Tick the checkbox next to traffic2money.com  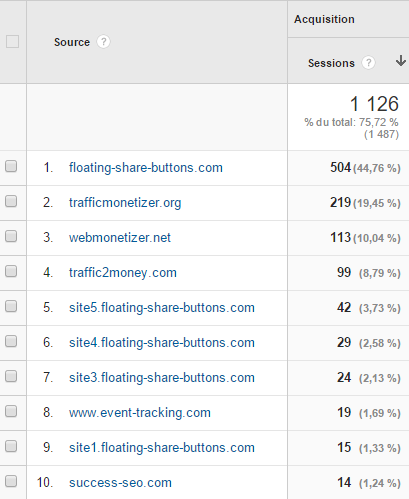tap(11, 271)
